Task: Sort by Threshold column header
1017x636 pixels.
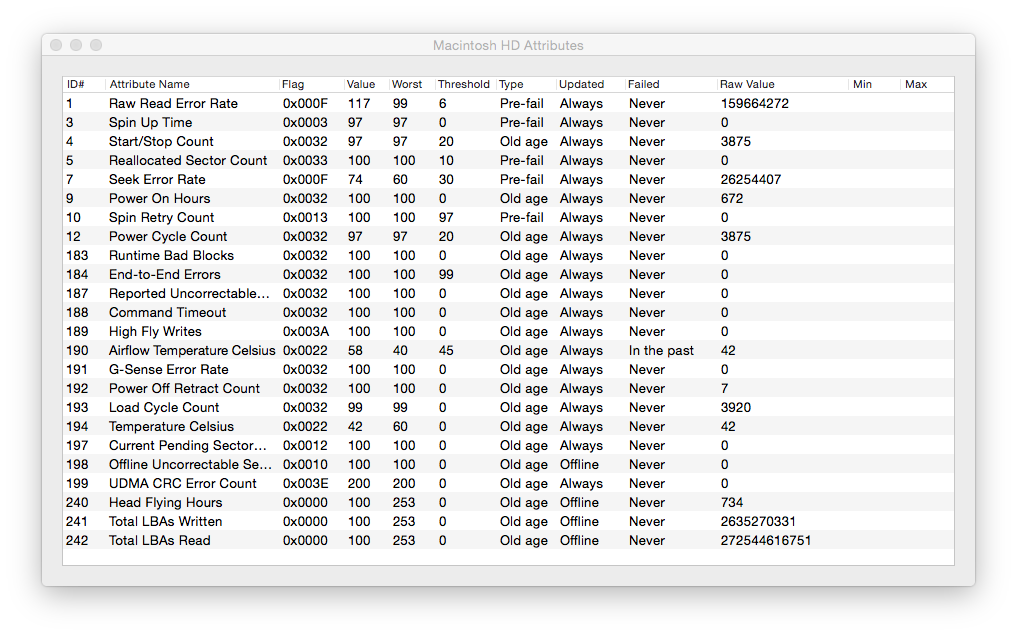Action: (464, 84)
